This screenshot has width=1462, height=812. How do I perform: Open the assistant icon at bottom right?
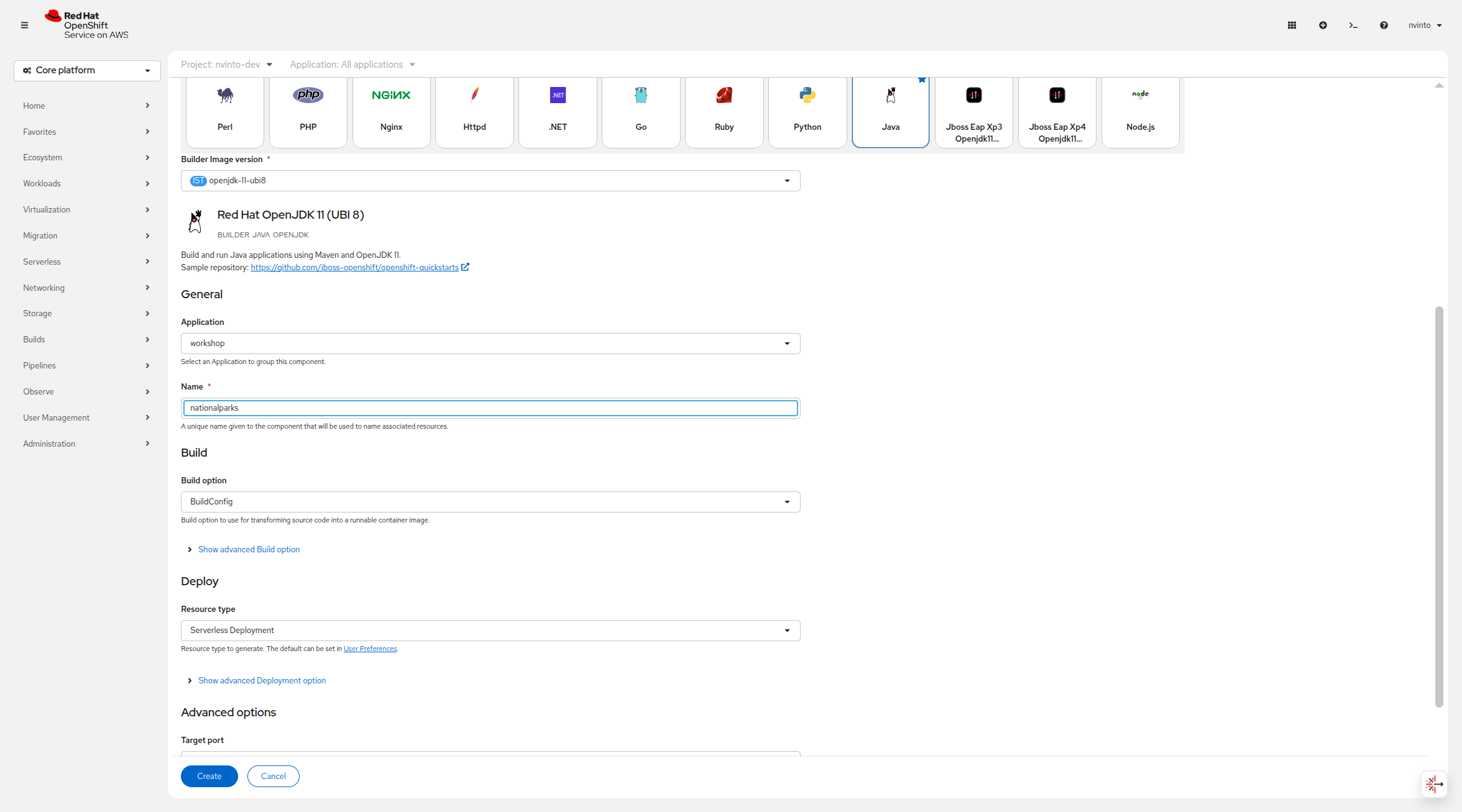tap(1434, 784)
